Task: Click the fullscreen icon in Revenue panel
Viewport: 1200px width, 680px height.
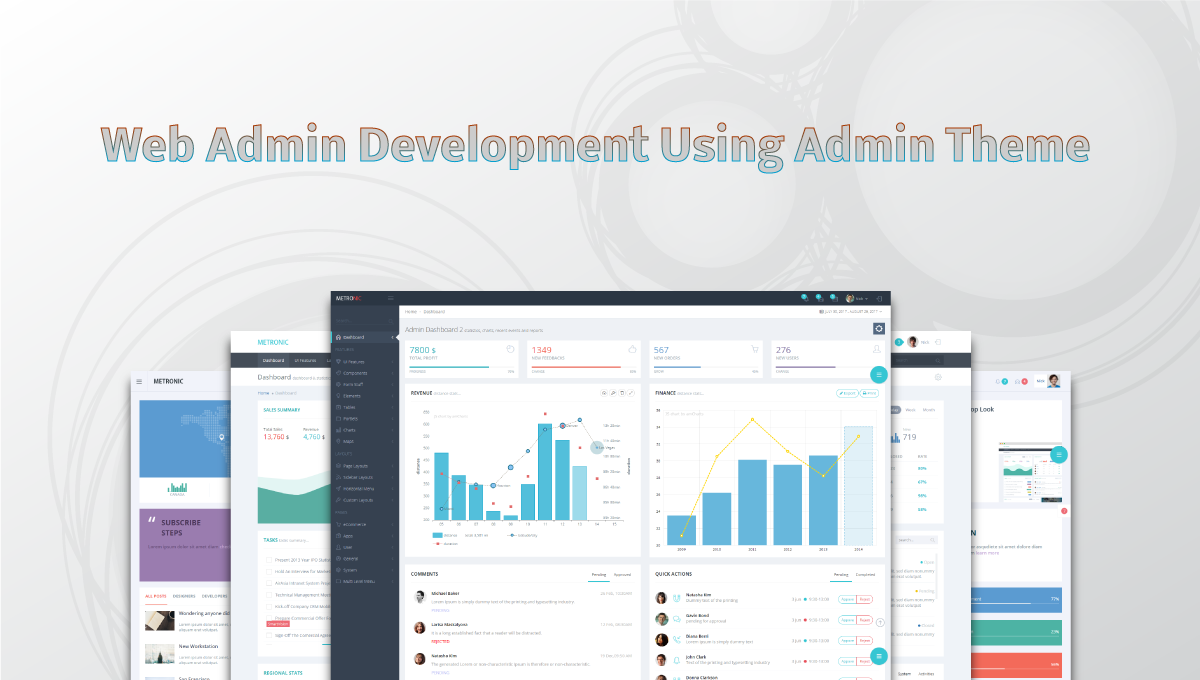Action: point(631,393)
